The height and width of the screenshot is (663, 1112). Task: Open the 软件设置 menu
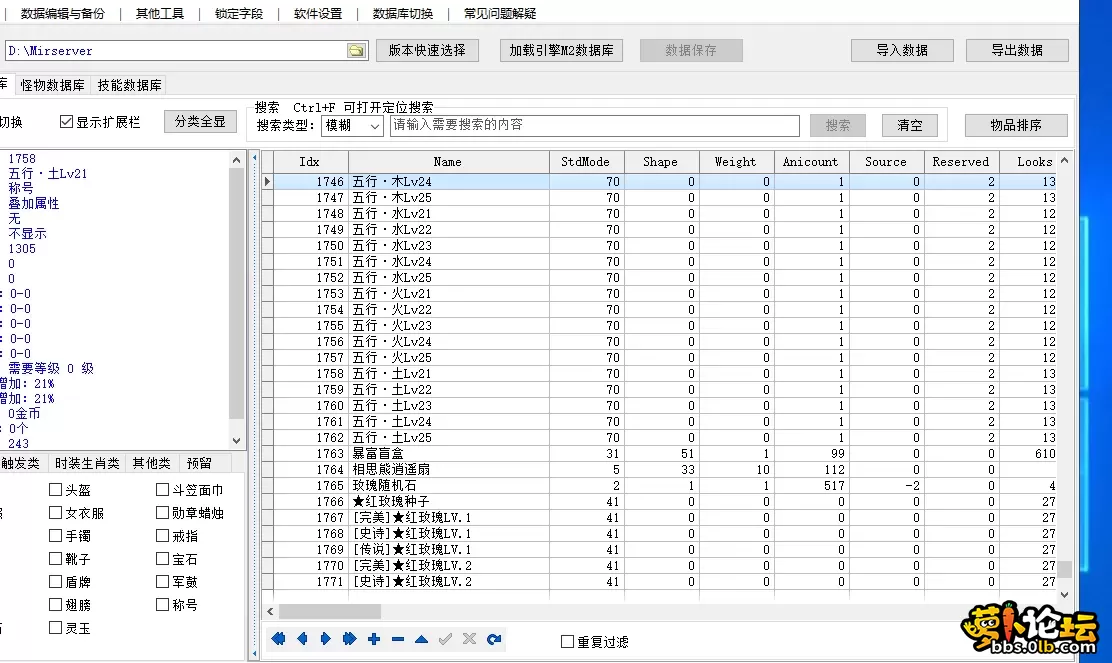coord(318,13)
